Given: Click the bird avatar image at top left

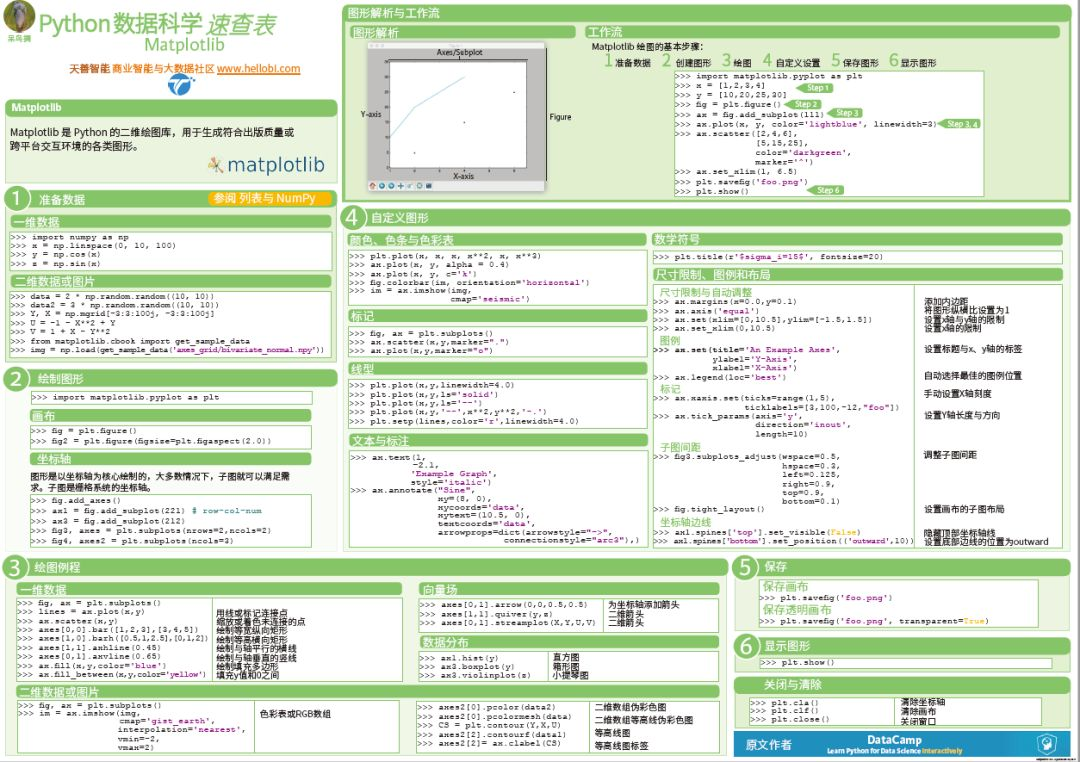Looking at the screenshot, I should tap(19, 17).
